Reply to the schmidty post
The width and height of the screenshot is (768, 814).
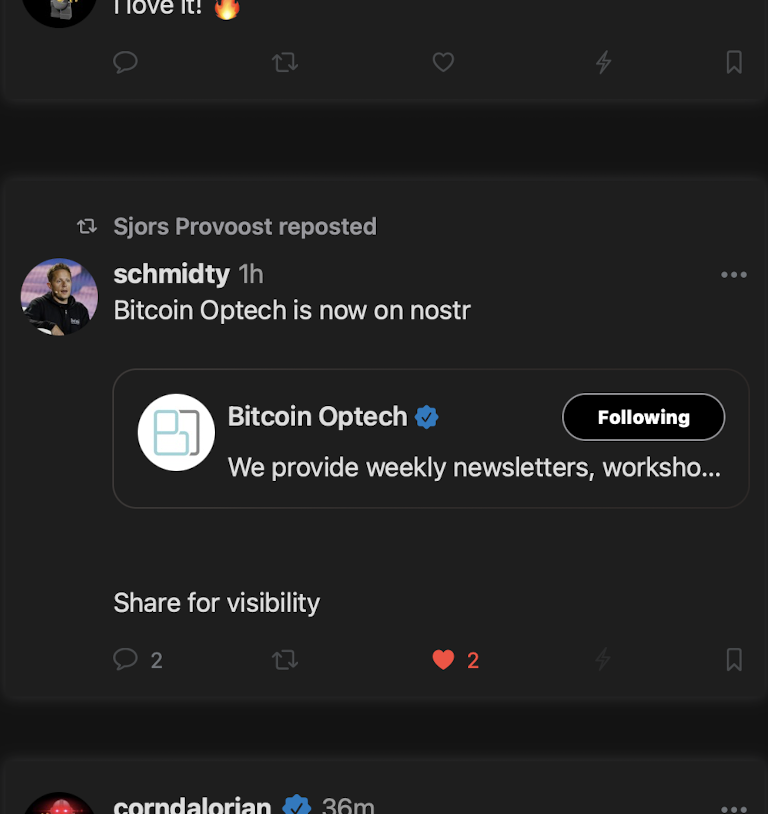click(x=126, y=659)
